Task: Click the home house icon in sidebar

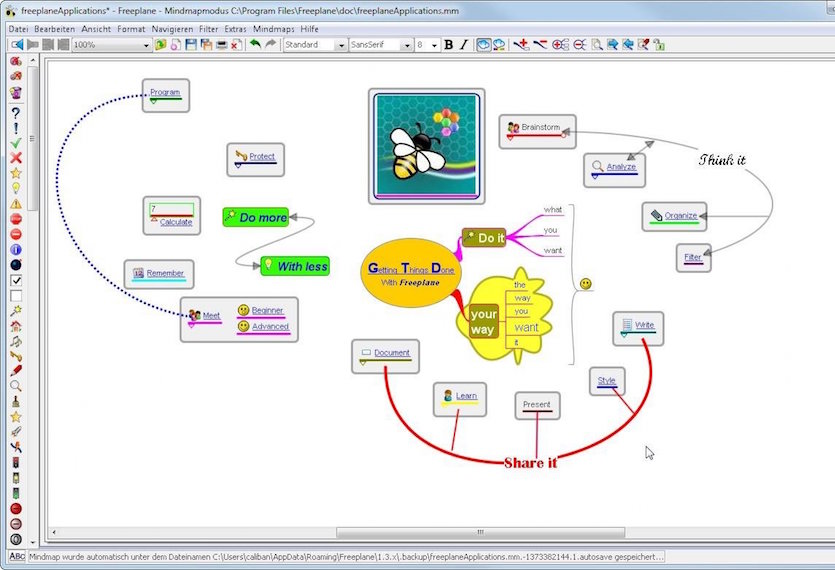Action: tap(16, 326)
